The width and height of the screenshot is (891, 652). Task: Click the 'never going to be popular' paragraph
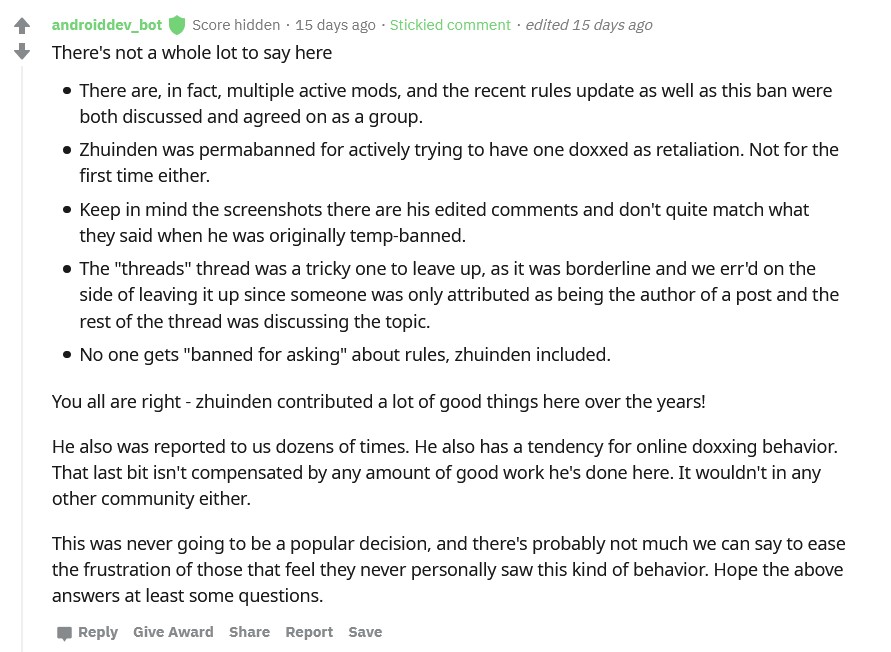pyautogui.click(x=449, y=570)
